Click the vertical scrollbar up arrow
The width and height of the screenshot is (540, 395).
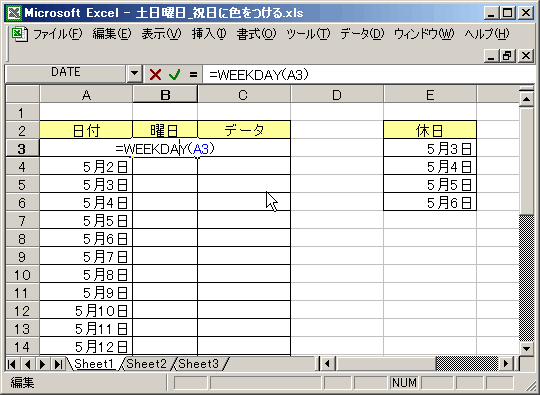pyautogui.click(x=526, y=99)
